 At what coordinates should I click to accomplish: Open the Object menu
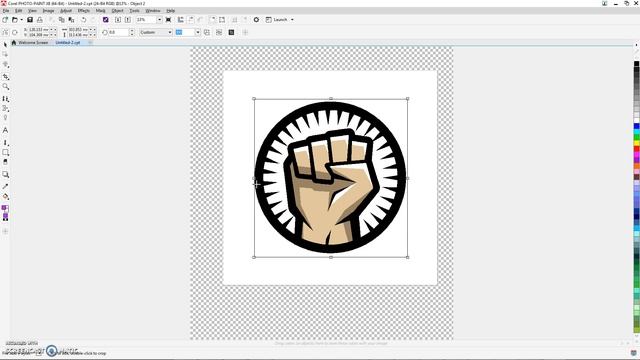(117, 11)
